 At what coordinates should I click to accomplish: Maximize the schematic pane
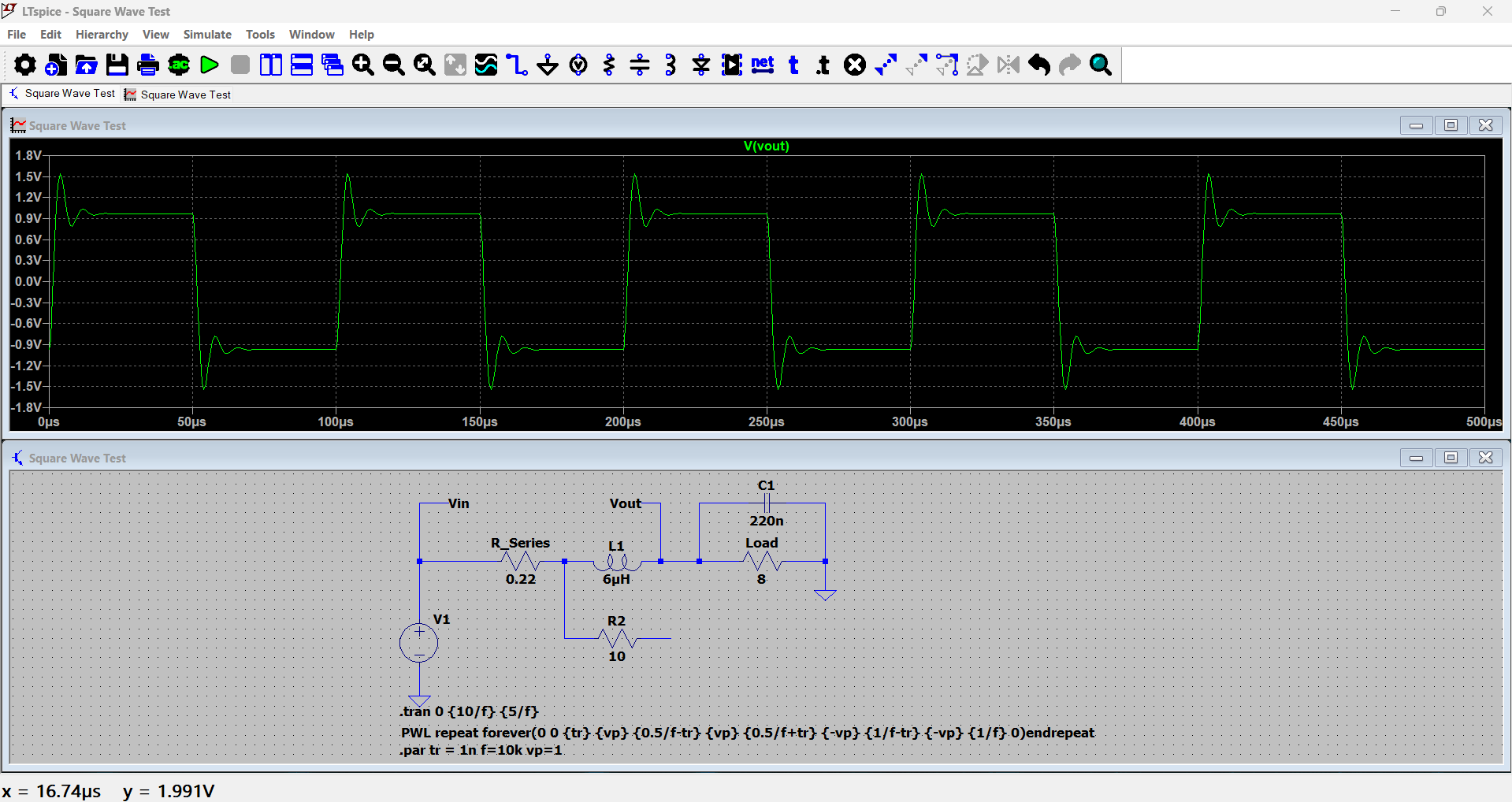coord(1451,458)
